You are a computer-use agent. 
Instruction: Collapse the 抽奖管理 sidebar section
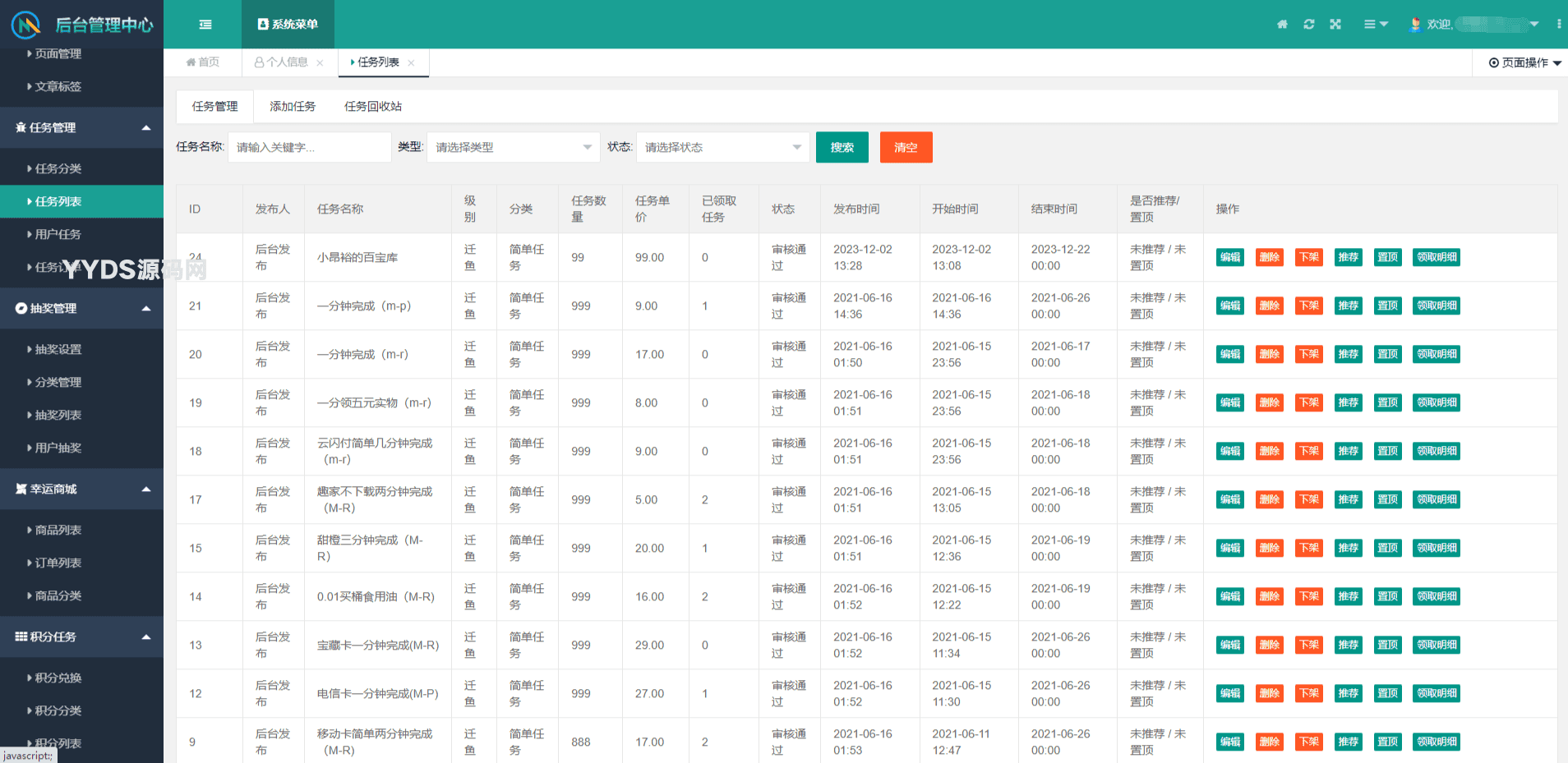click(x=82, y=308)
